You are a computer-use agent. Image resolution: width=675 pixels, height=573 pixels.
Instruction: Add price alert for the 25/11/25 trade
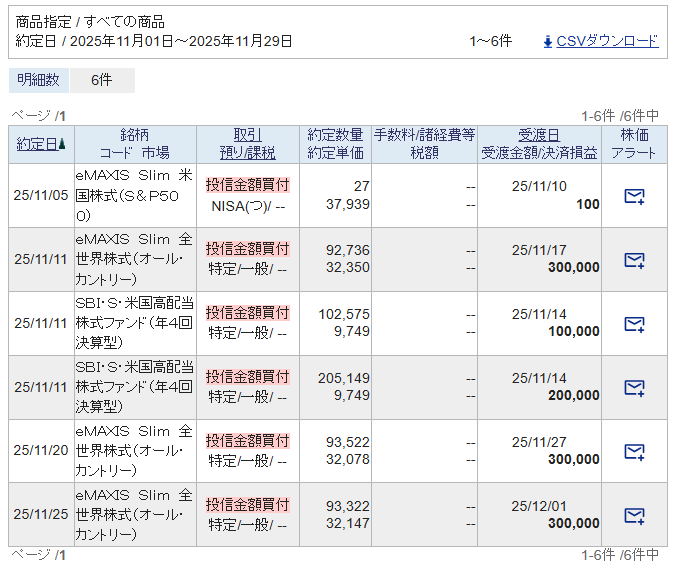[633, 516]
